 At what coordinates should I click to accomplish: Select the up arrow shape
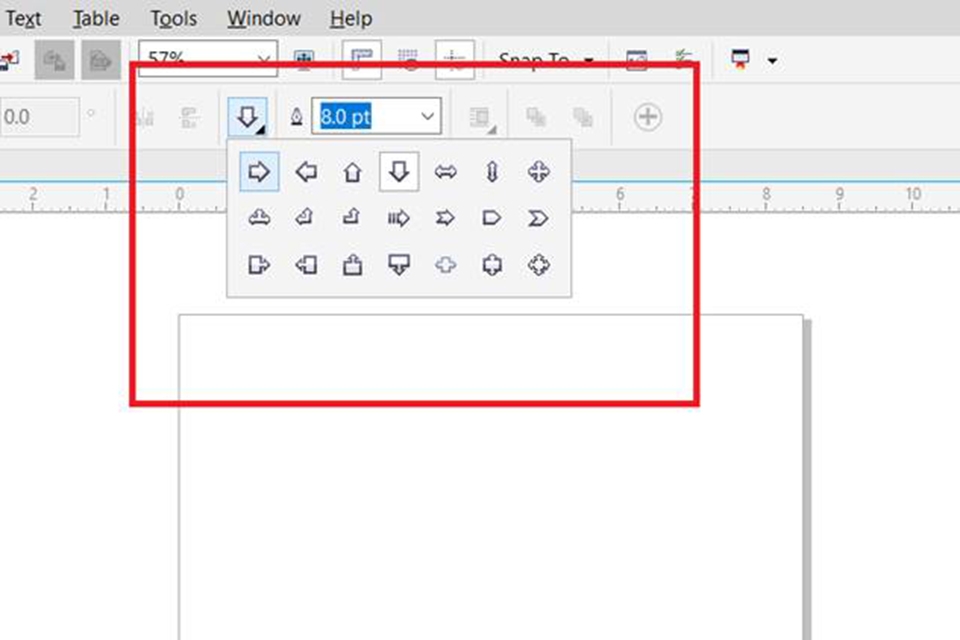click(352, 171)
